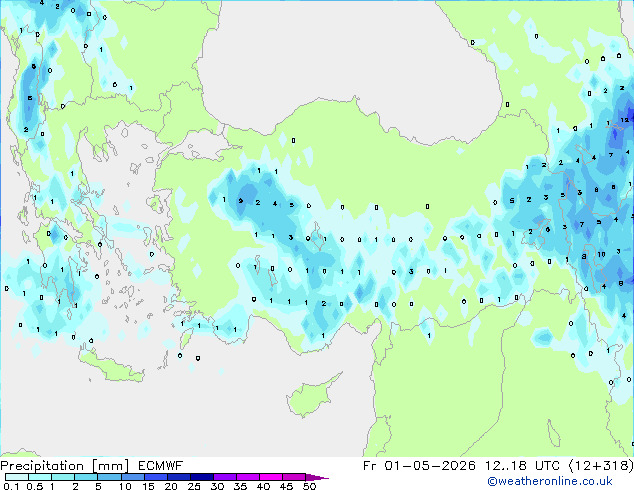Click the 45 to 50 mm legend swatch
The image size is (634, 490).
[x=294, y=477]
